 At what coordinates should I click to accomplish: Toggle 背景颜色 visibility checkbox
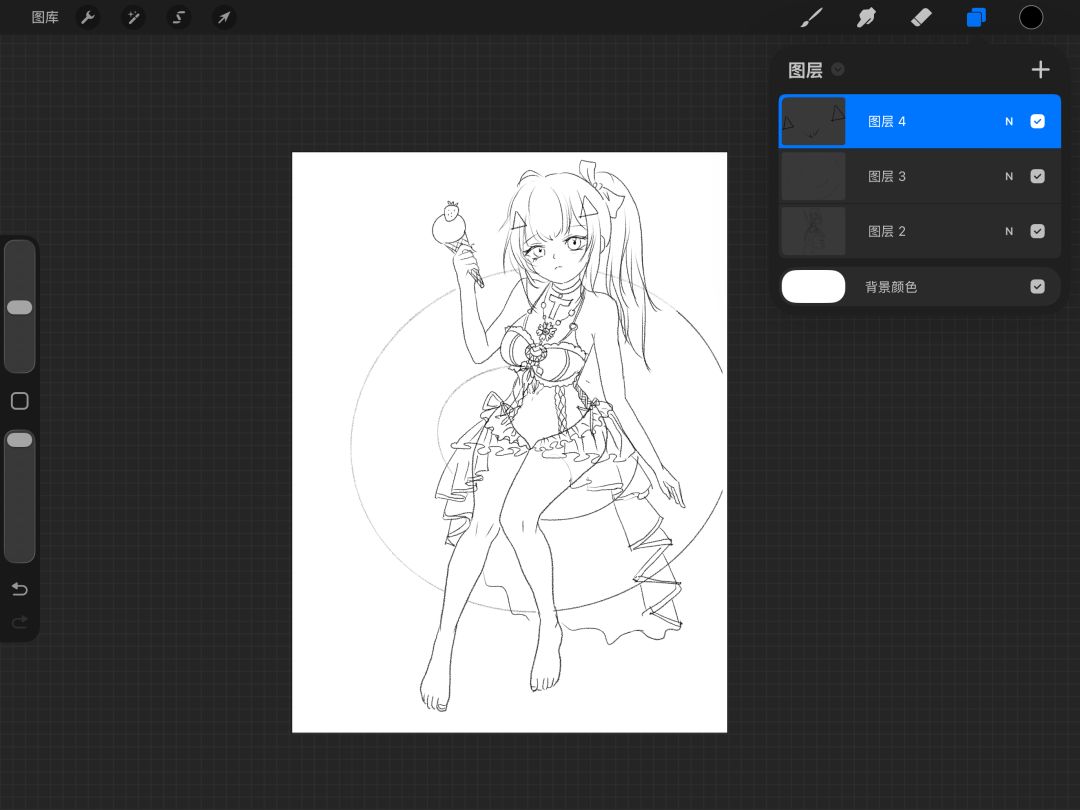(x=1037, y=287)
